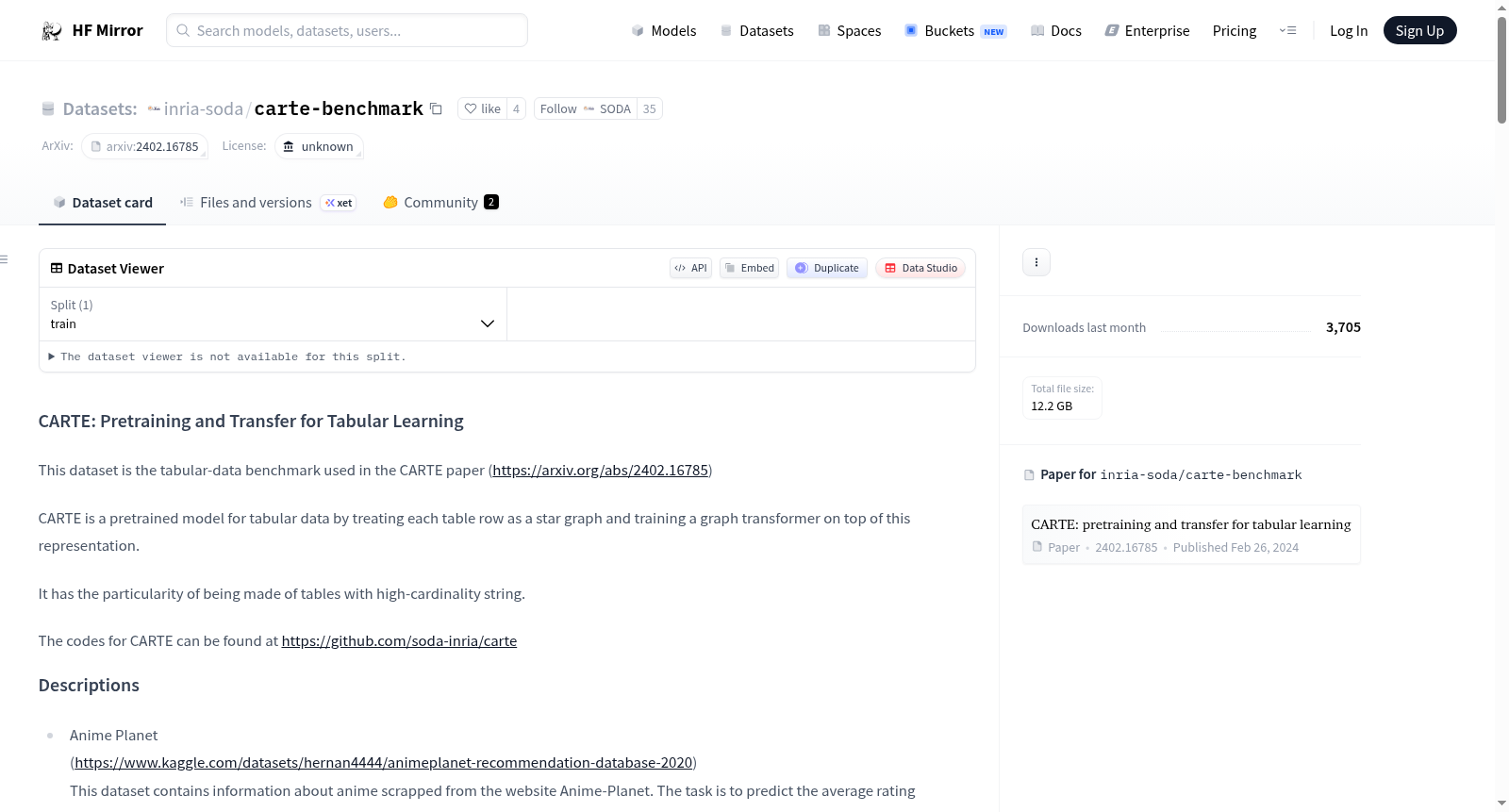
Task: Open the Kaggle animeplanet dataset link
Action: click(x=384, y=762)
